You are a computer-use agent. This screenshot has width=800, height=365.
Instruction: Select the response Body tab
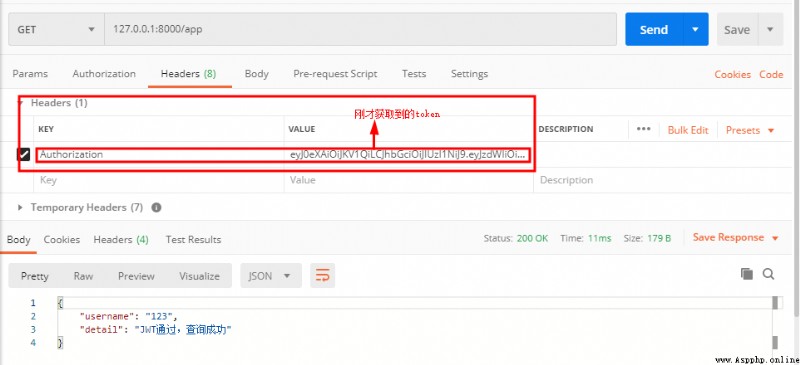coord(19,239)
